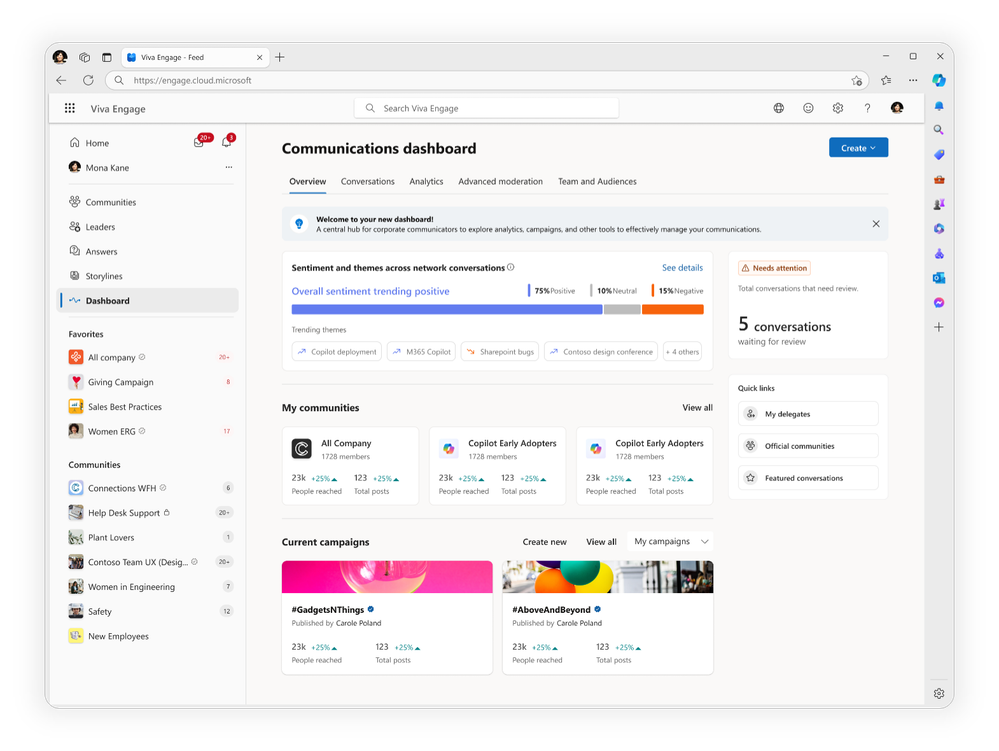Viewport: 999px width, 751px height.
Task: Switch to Advanced moderation tab
Action: pyautogui.click(x=501, y=182)
